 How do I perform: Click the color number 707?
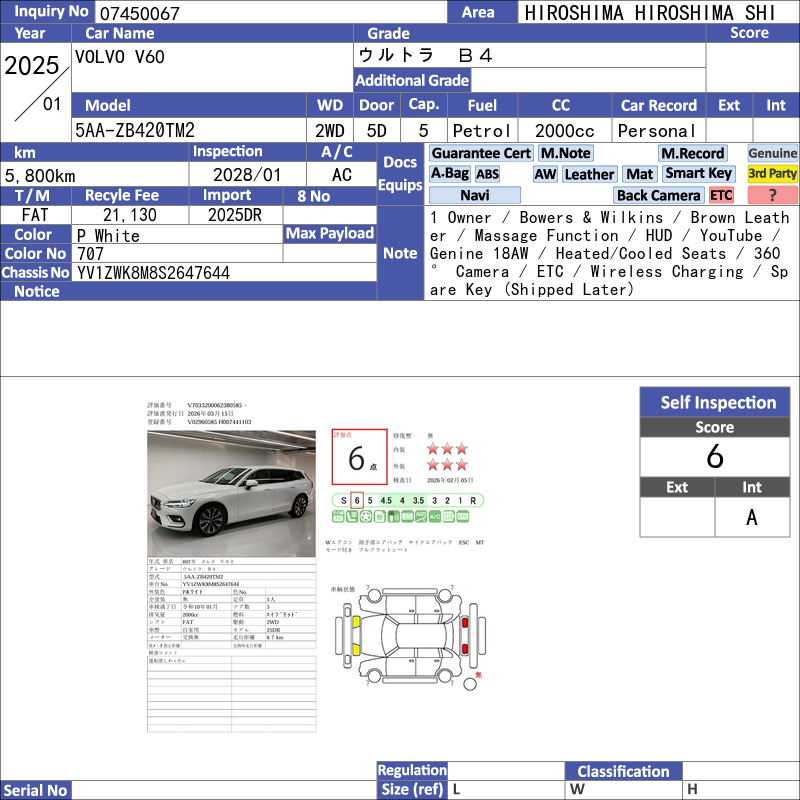pyautogui.click(x=90, y=254)
